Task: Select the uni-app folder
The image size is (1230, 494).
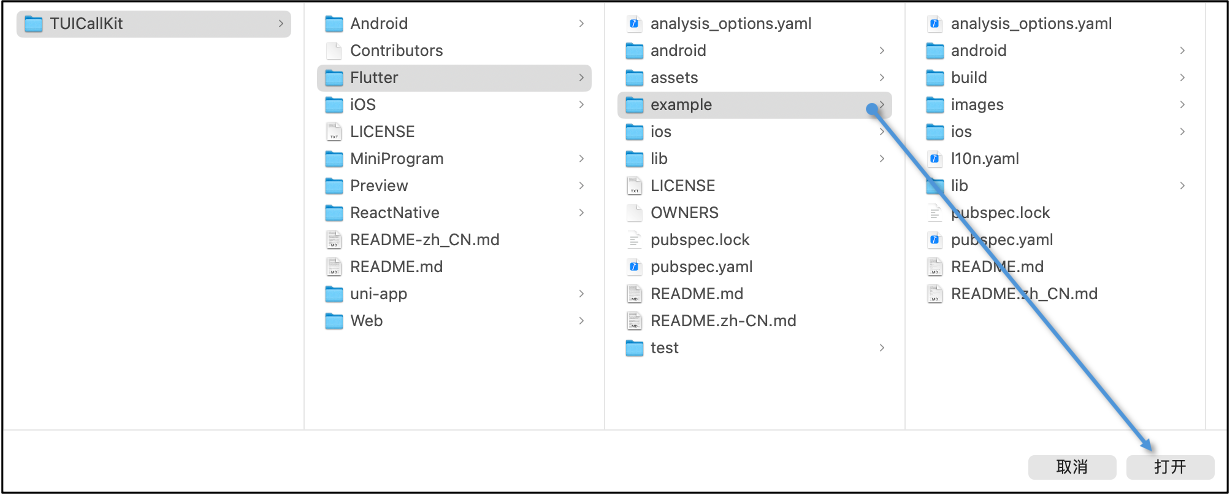Action: tap(378, 294)
